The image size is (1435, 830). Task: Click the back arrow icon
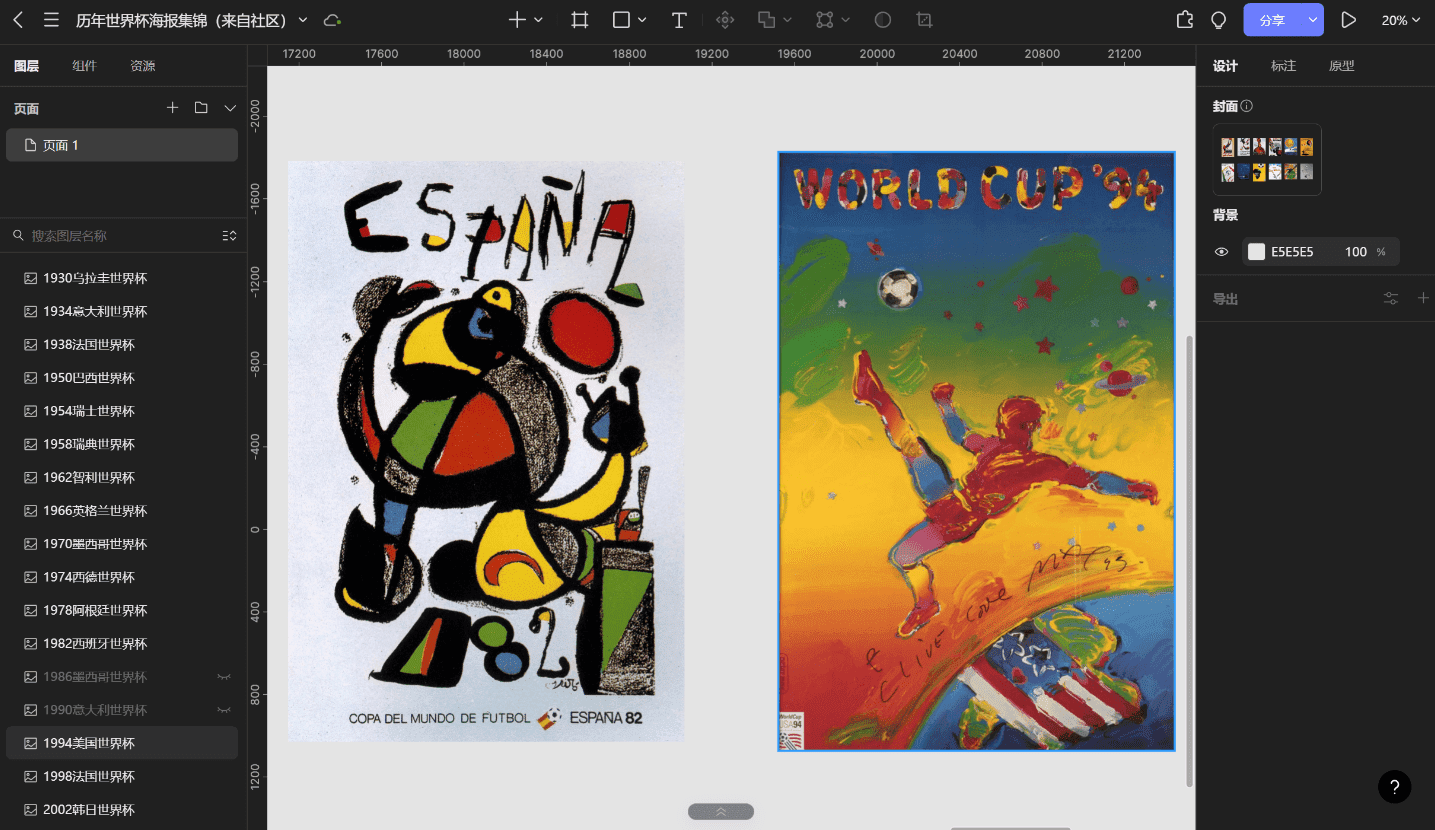click(x=18, y=20)
